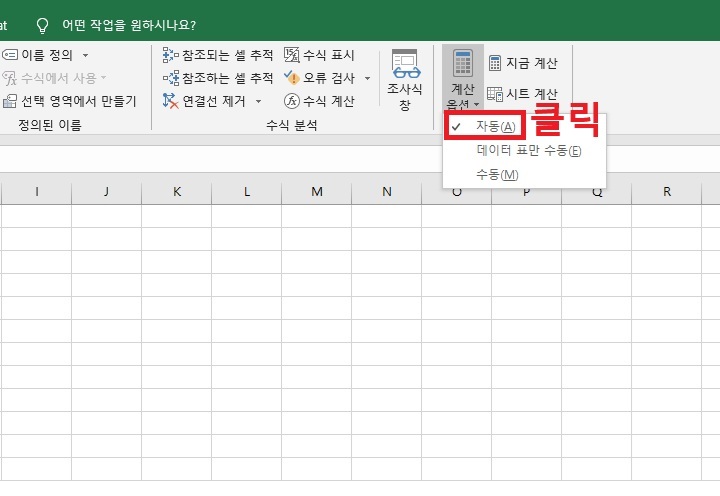Viewport: 720px width, 496px height.
Task: Select column K header
Action: pos(177,192)
